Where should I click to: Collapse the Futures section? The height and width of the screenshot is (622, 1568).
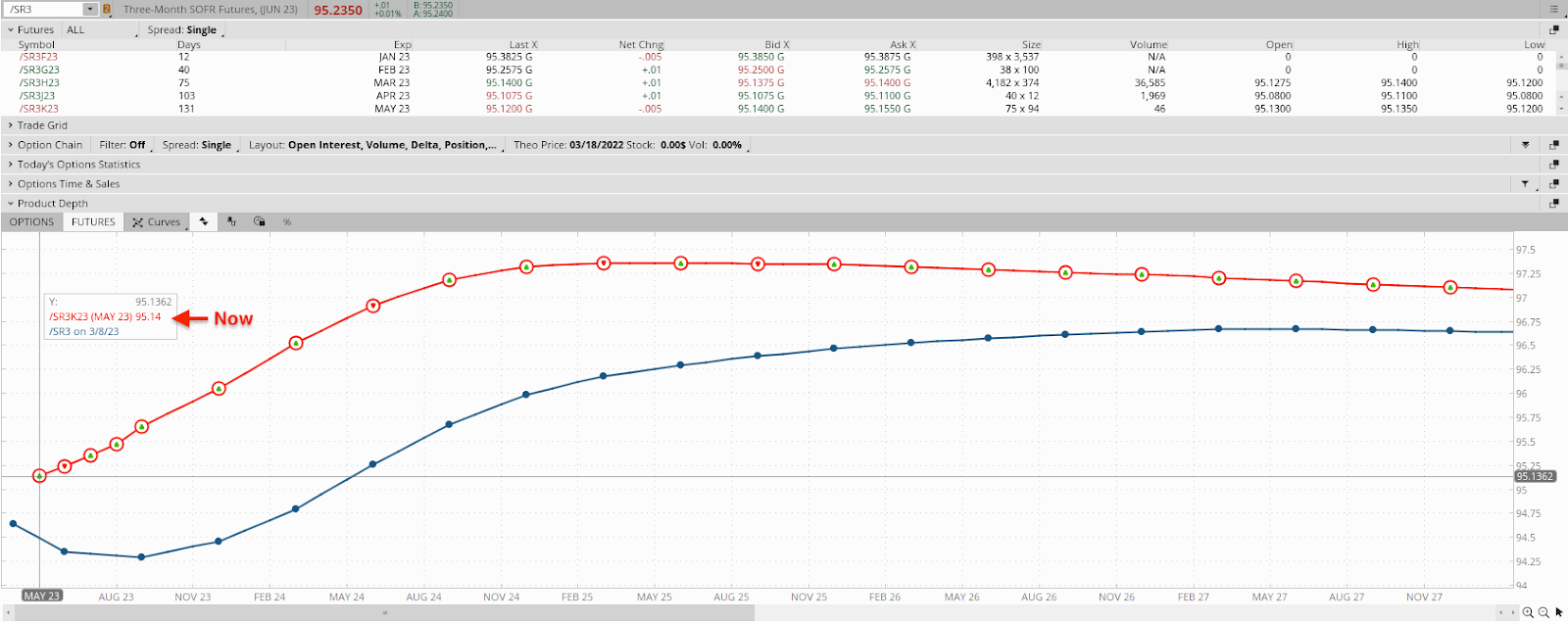coord(11,30)
